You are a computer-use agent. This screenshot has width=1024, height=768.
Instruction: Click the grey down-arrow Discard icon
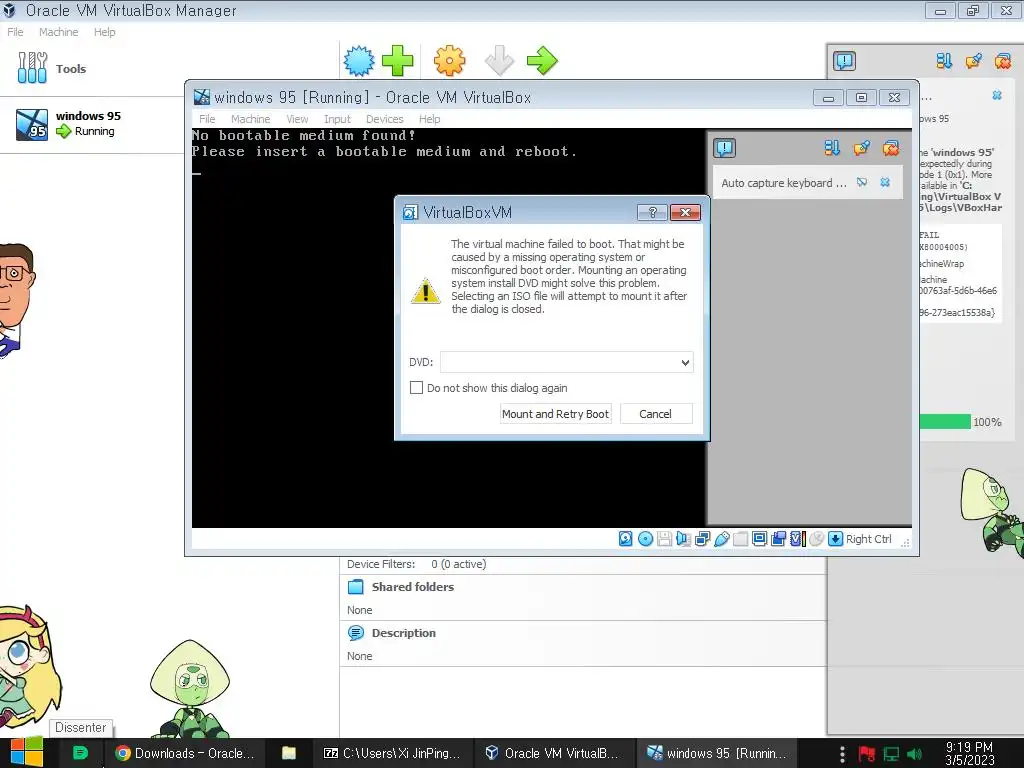click(x=500, y=61)
